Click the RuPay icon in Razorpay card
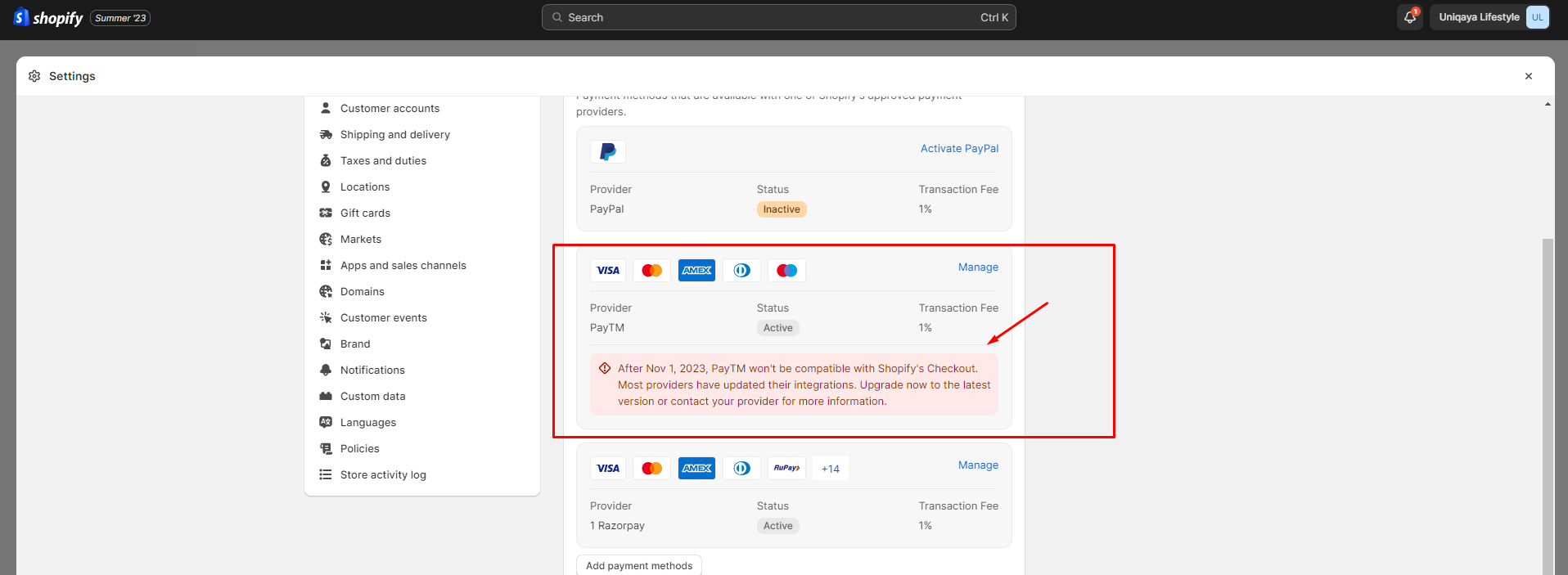 point(786,468)
